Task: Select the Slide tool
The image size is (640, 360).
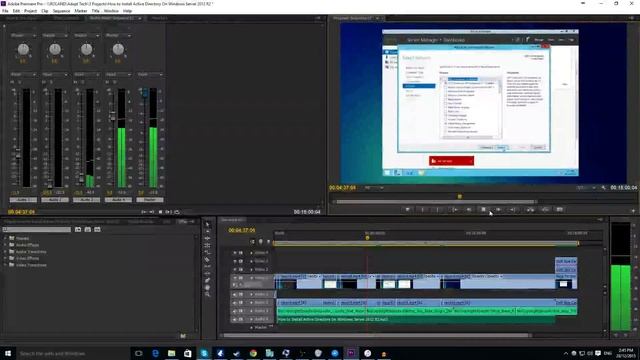Action: [x=207, y=273]
